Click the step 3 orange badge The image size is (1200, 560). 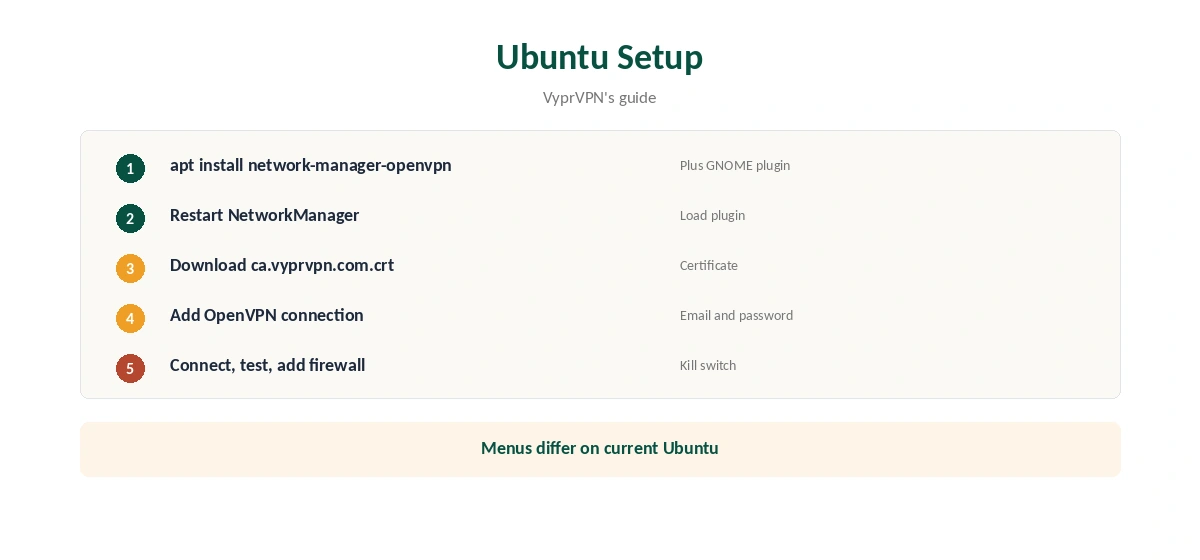130,268
